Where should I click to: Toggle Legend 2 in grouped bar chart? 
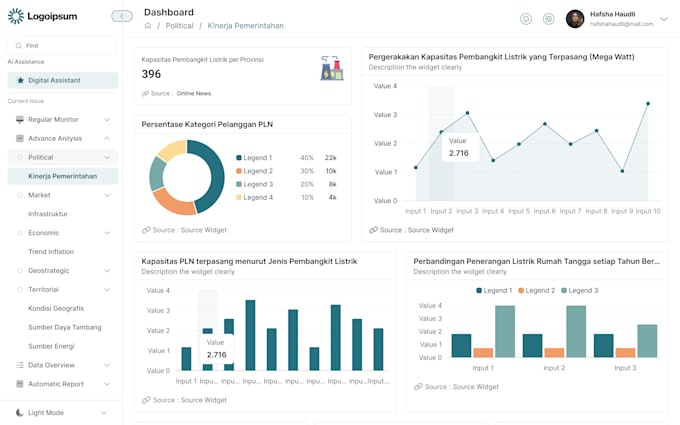pos(536,291)
